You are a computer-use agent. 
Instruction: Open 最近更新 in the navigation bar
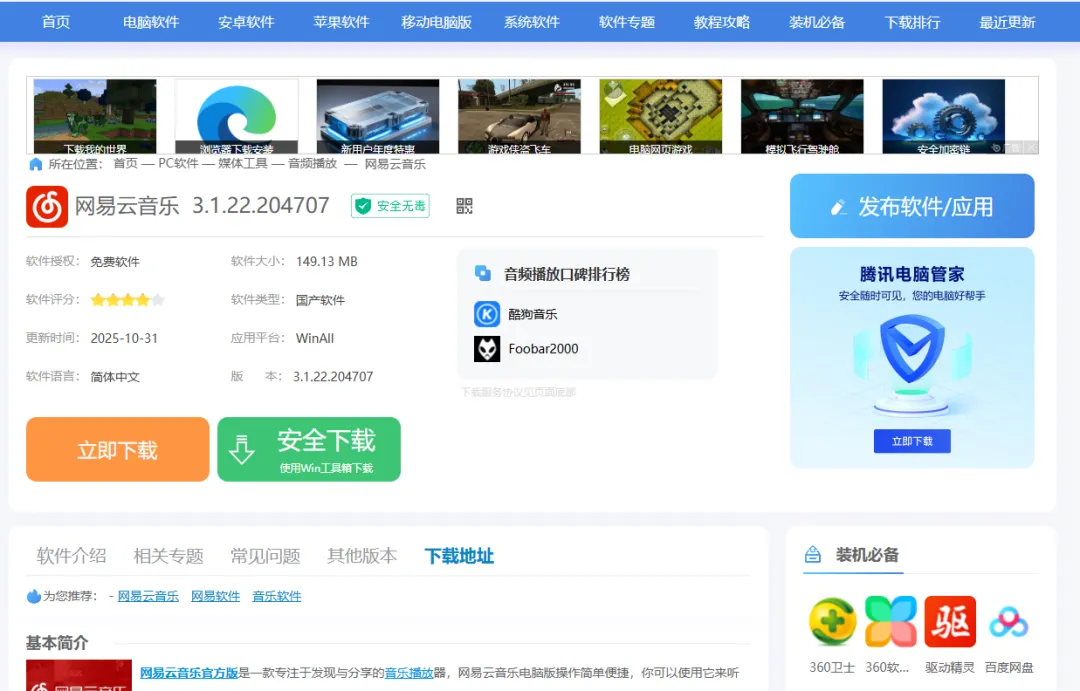pos(1007,22)
